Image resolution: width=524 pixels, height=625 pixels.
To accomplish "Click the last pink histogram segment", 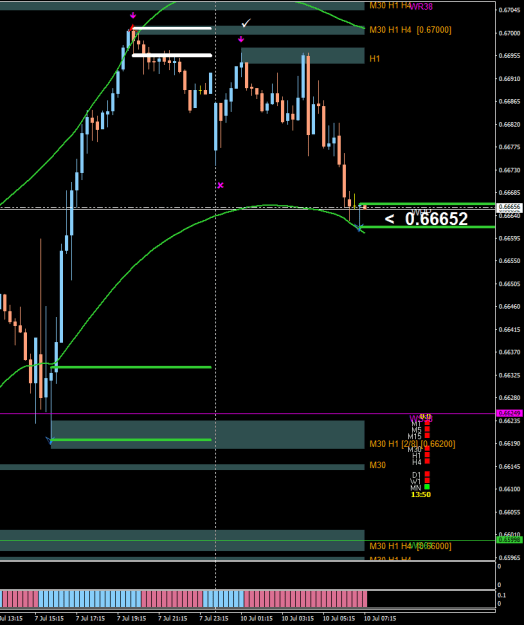I will click(305, 599).
